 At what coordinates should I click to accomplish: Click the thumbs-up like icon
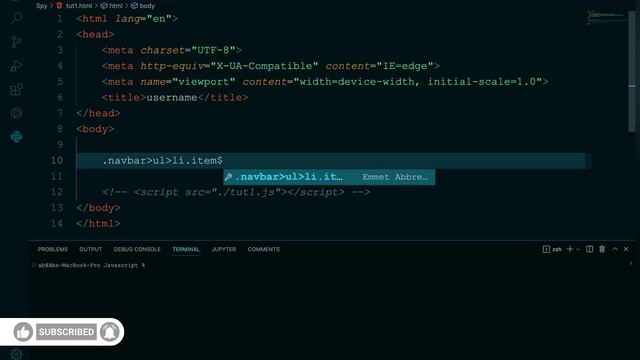click(23, 332)
